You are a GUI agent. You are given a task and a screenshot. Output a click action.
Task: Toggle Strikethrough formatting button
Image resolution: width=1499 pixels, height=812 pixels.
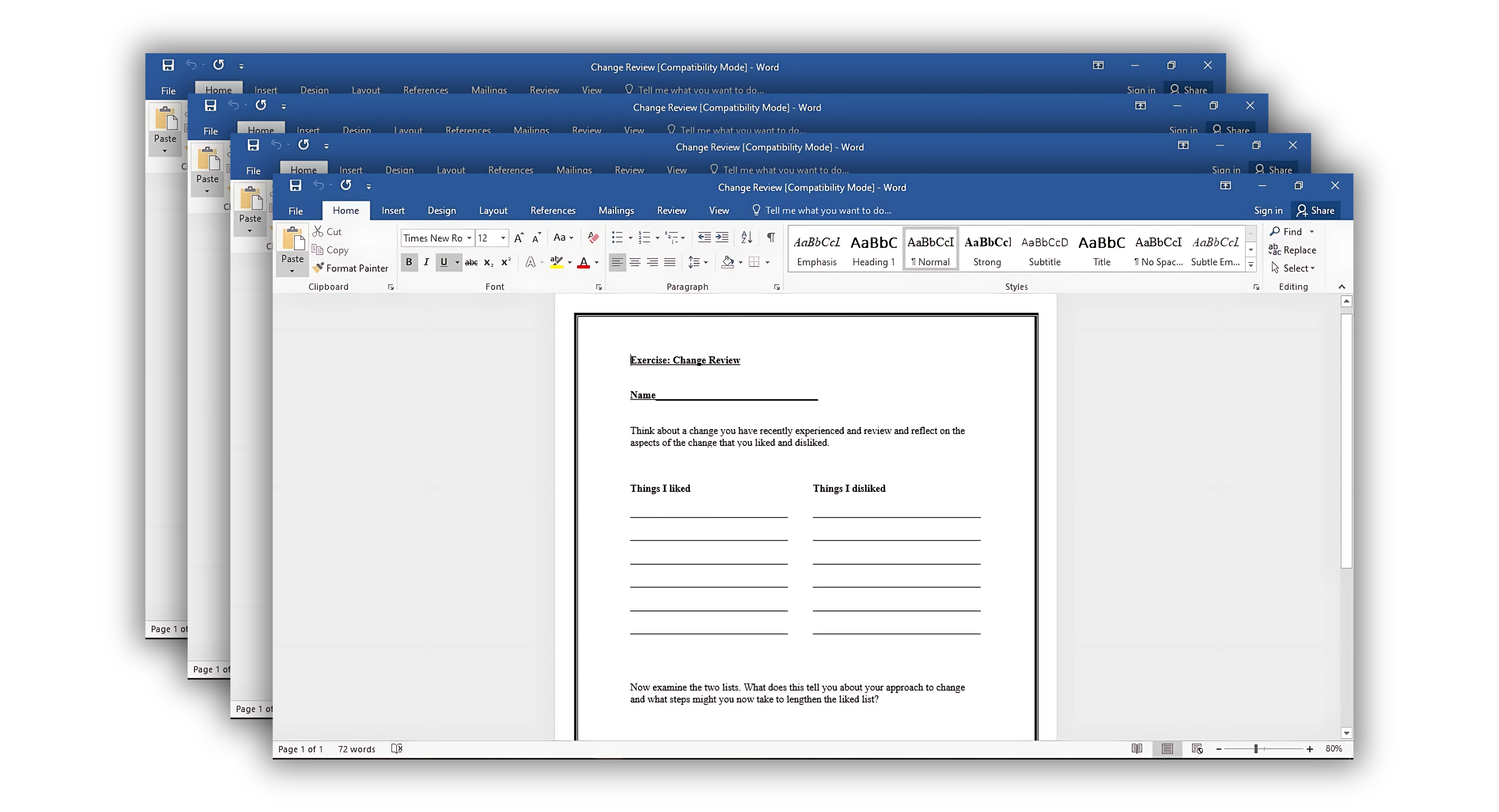471,262
